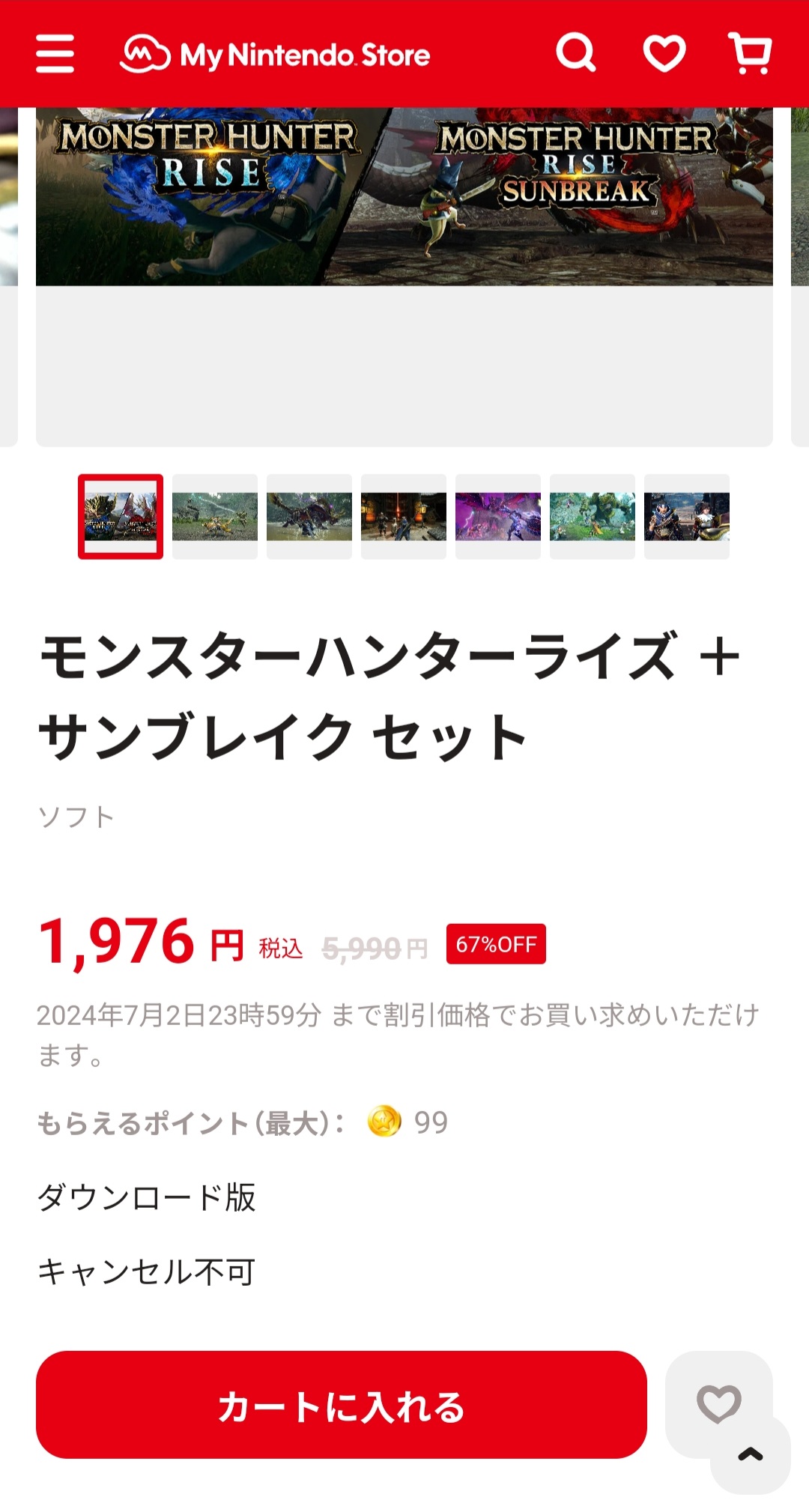Select the first thumbnail with logos
Viewport: 809px width, 1512px height.
(x=121, y=516)
